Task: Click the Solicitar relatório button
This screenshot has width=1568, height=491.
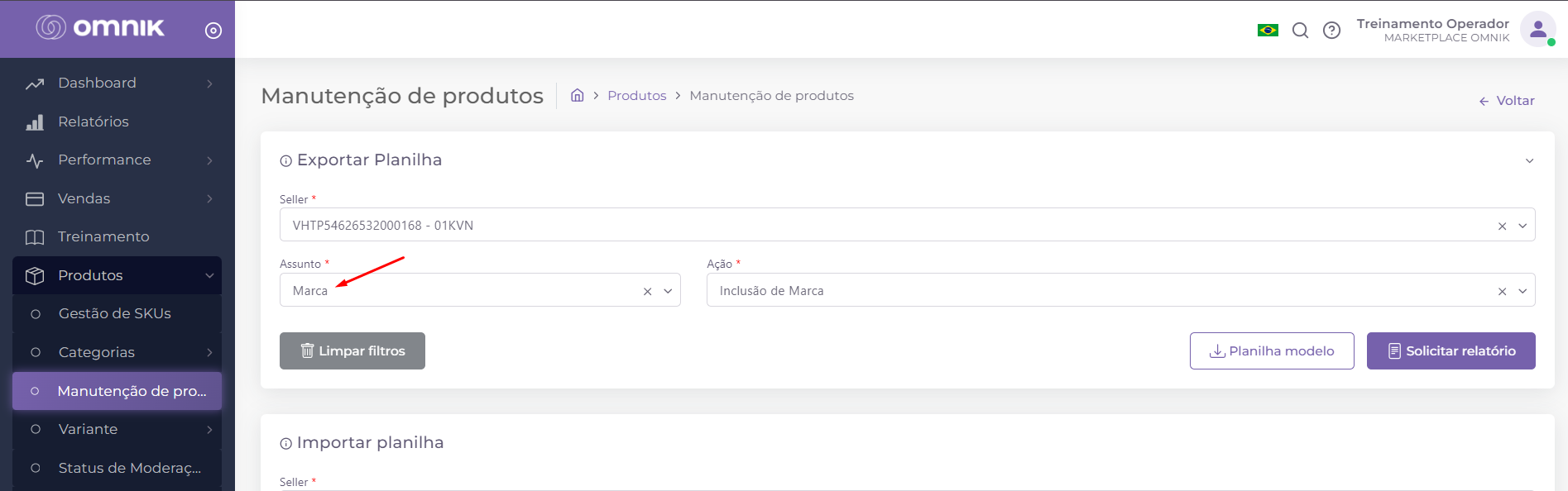Action: (x=1451, y=350)
